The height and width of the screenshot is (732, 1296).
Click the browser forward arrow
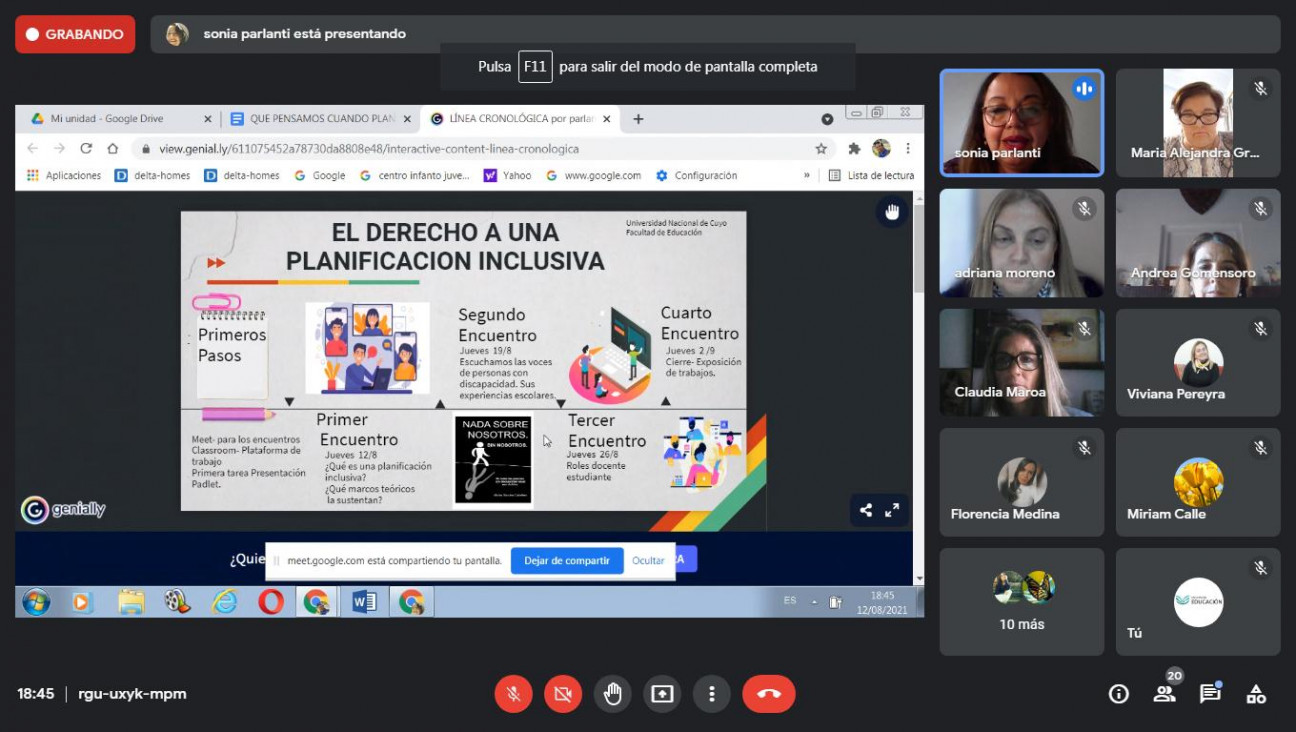click(x=59, y=148)
